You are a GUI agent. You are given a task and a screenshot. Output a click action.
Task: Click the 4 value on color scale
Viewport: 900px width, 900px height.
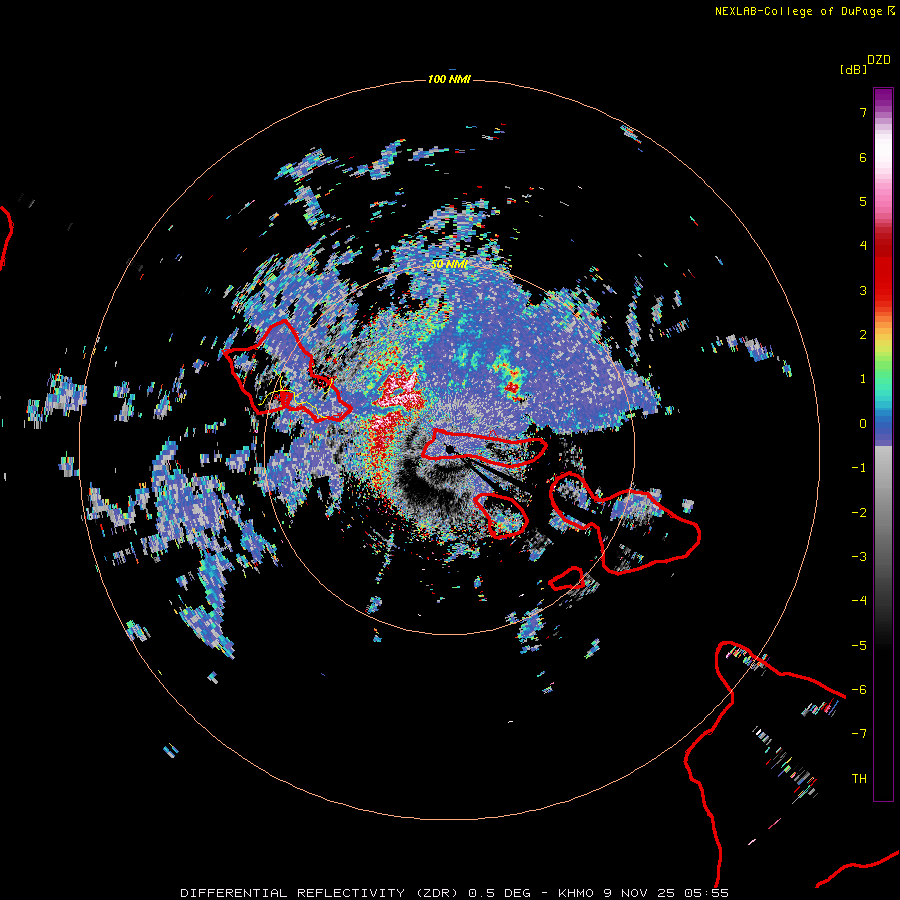pos(863,246)
